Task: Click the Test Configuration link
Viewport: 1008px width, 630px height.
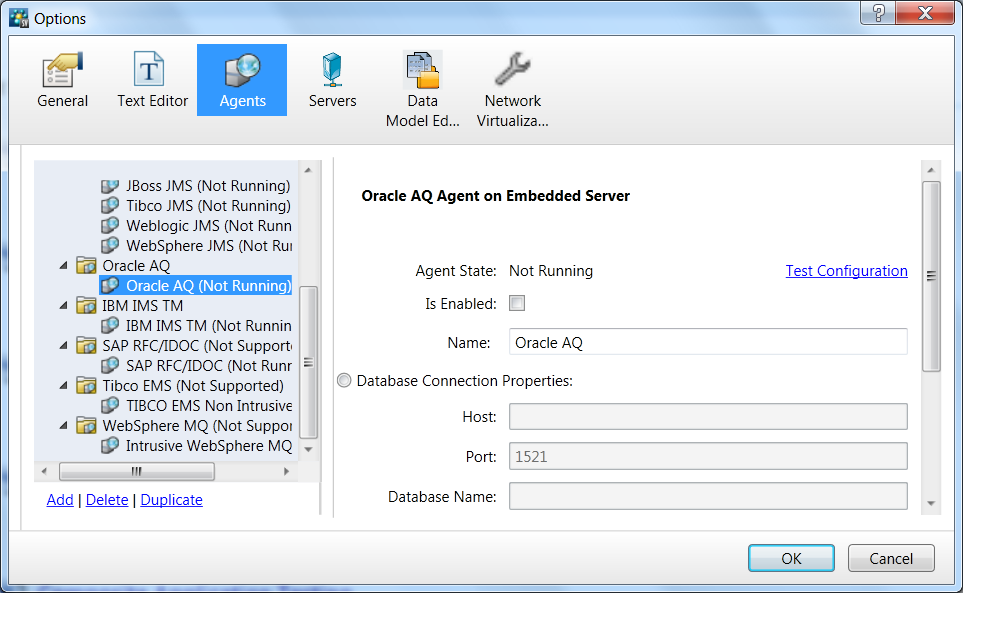Action: (x=846, y=271)
